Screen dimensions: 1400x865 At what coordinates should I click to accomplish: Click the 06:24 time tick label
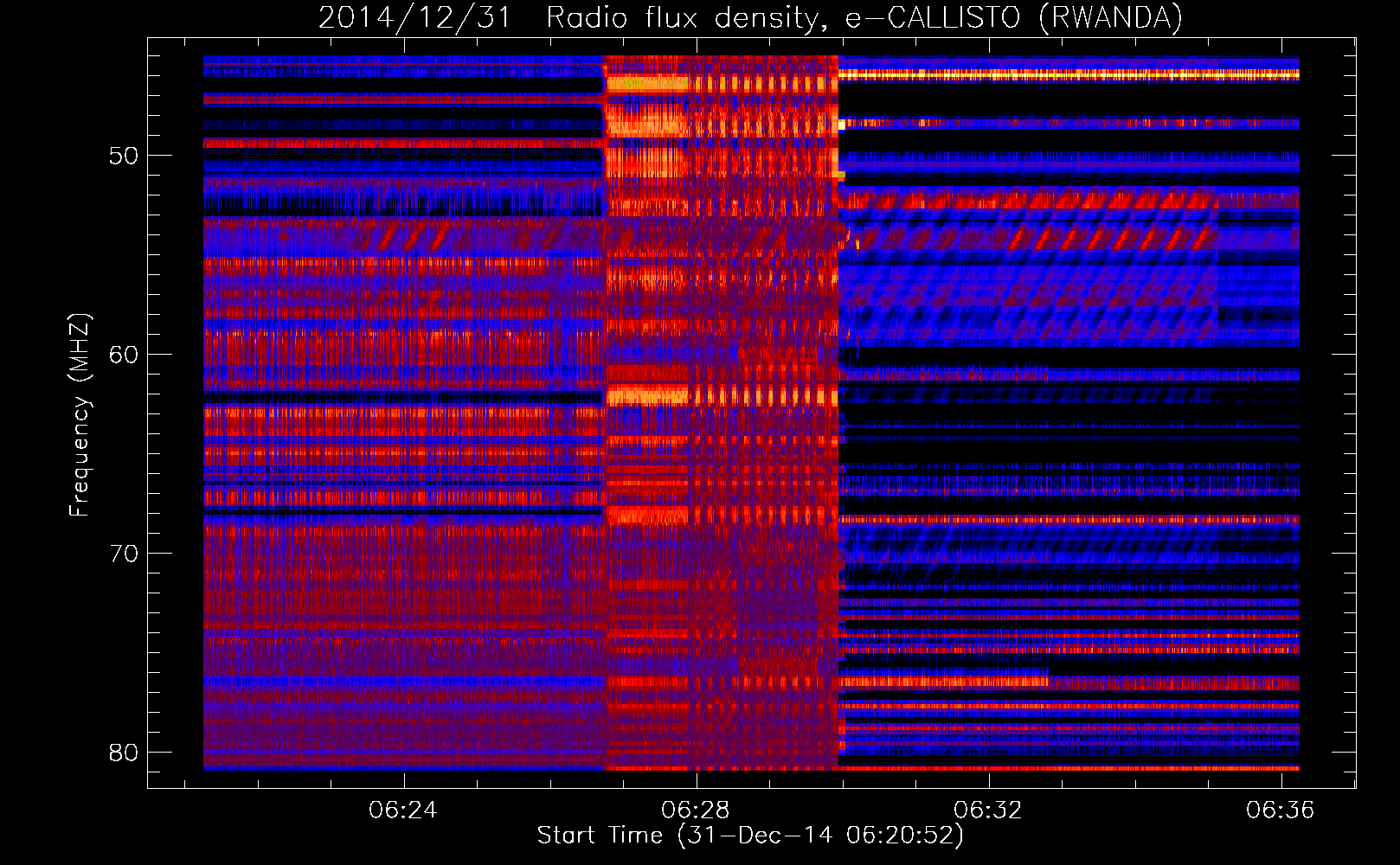click(403, 811)
